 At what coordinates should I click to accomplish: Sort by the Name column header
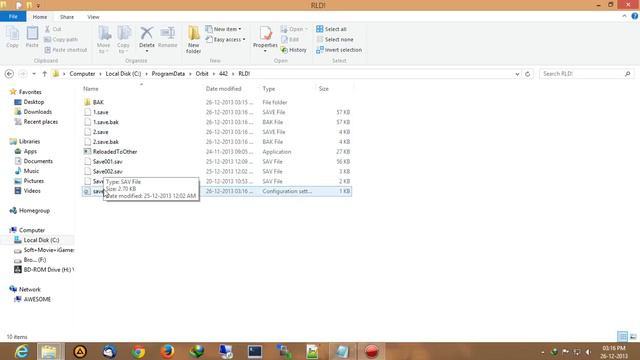tap(91, 89)
